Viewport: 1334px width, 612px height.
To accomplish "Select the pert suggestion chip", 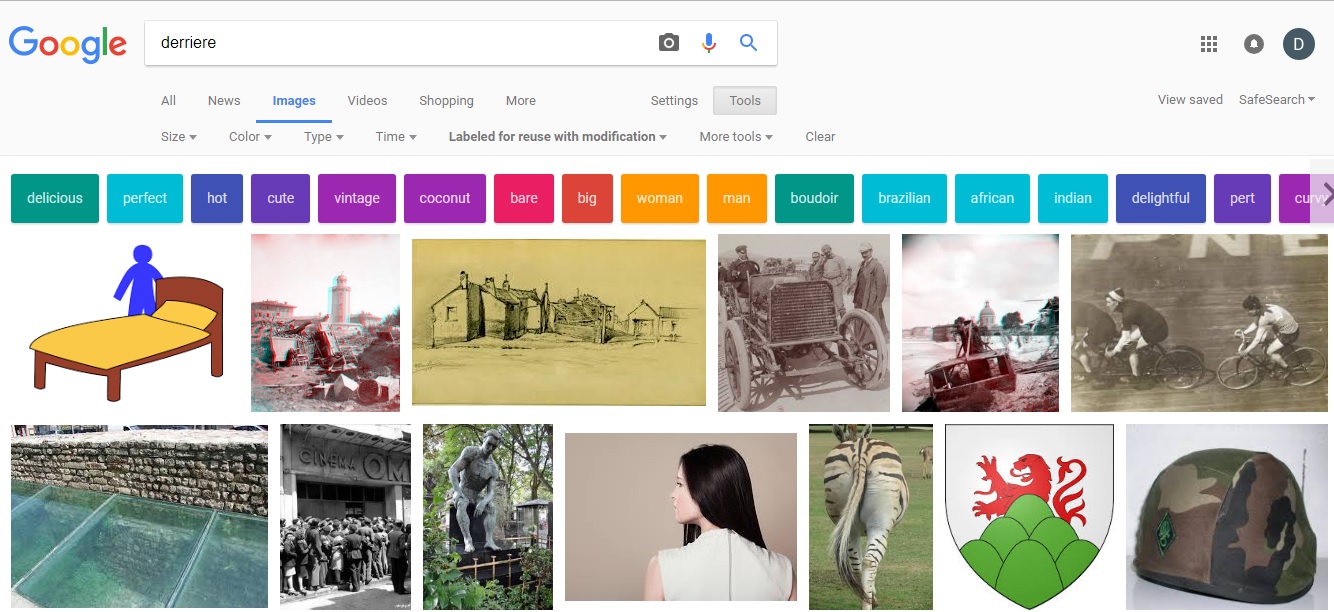I will point(1243,198).
